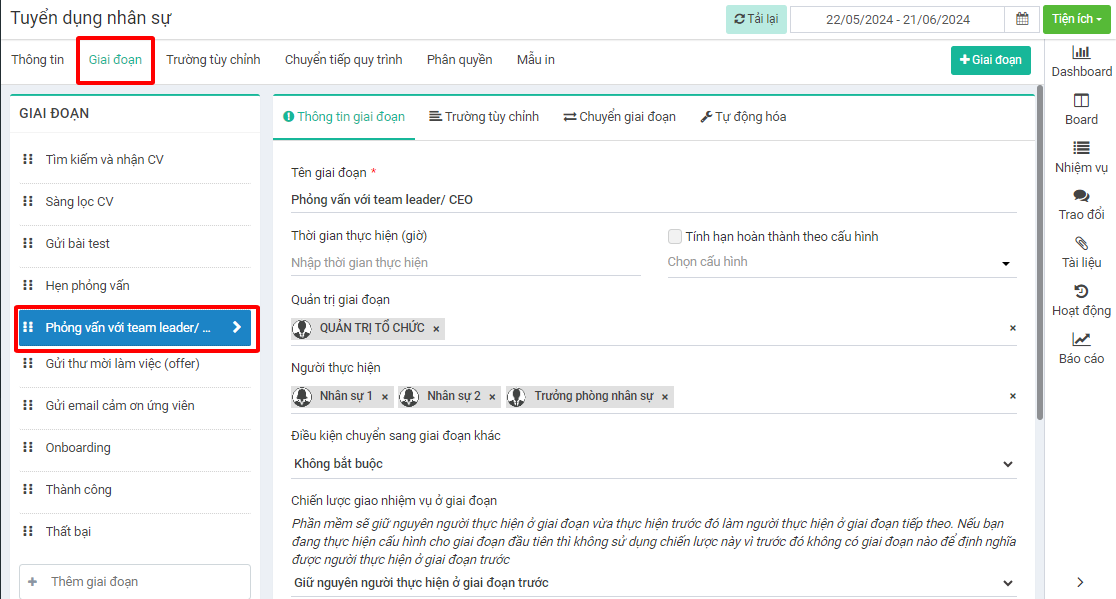Open the Trao đổi chat icon
The height and width of the screenshot is (599, 1116).
tap(1081, 196)
